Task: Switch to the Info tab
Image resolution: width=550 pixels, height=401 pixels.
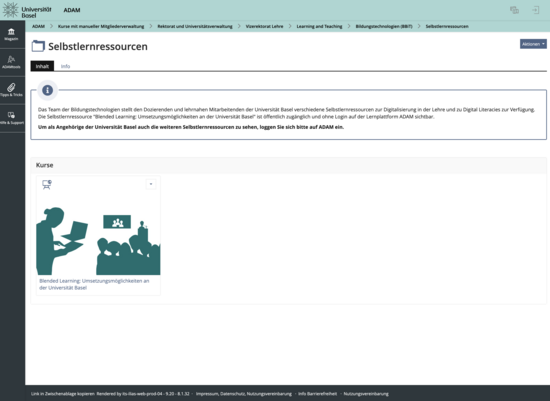Action: tap(65, 66)
